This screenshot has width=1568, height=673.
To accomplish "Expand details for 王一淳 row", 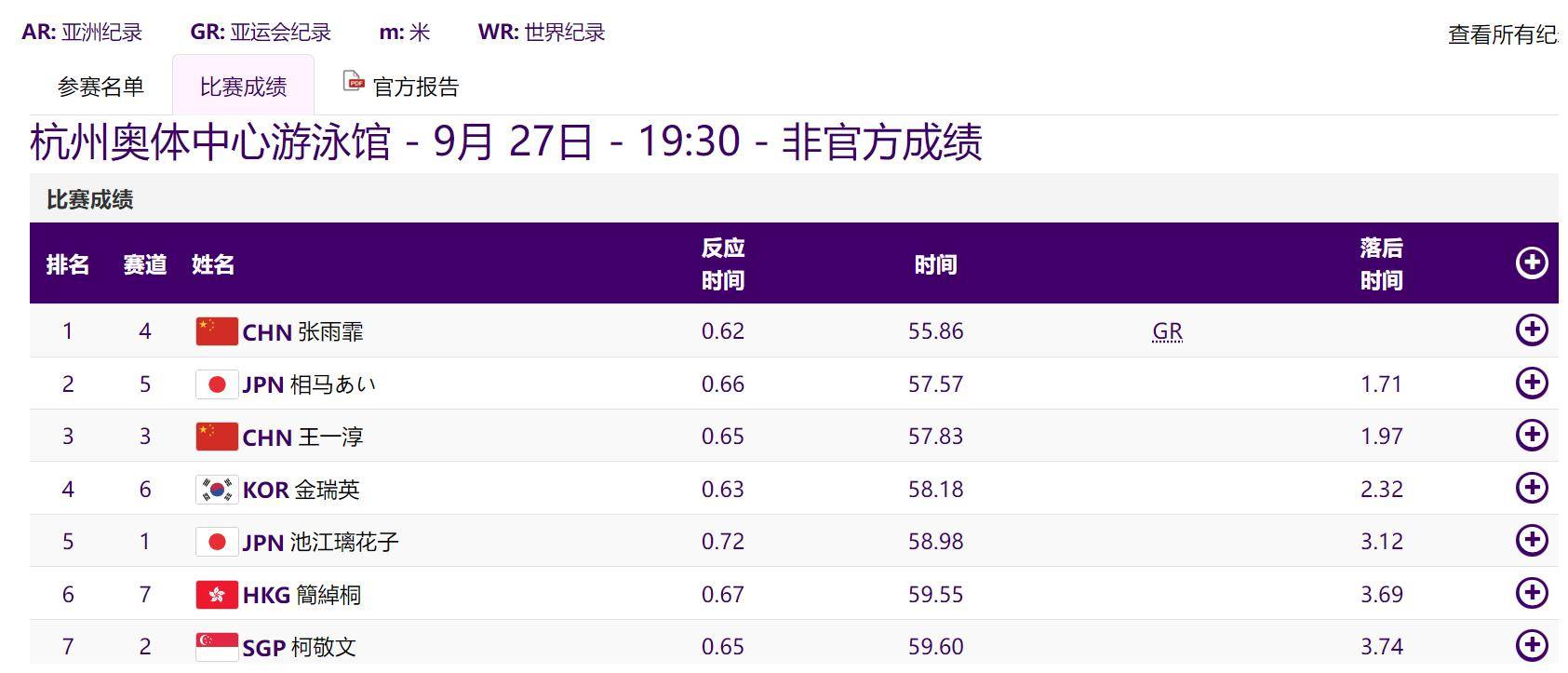I will (x=1532, y=435).
